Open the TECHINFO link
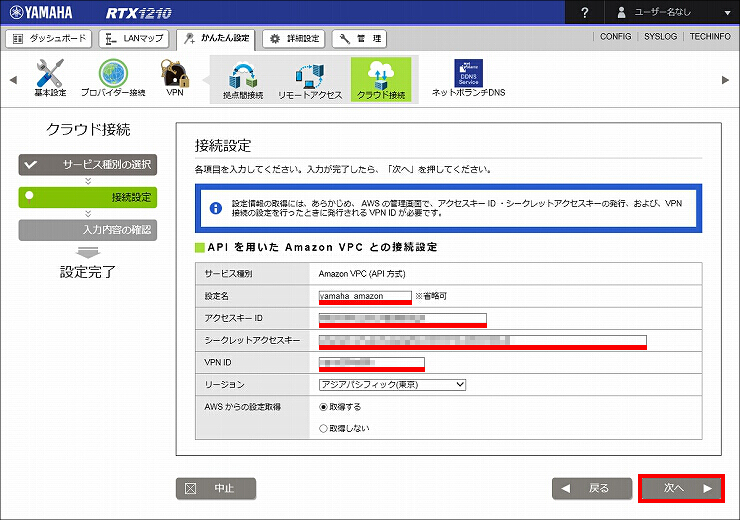The height and width of the screenshot is (520, 740). coord(710,36)
